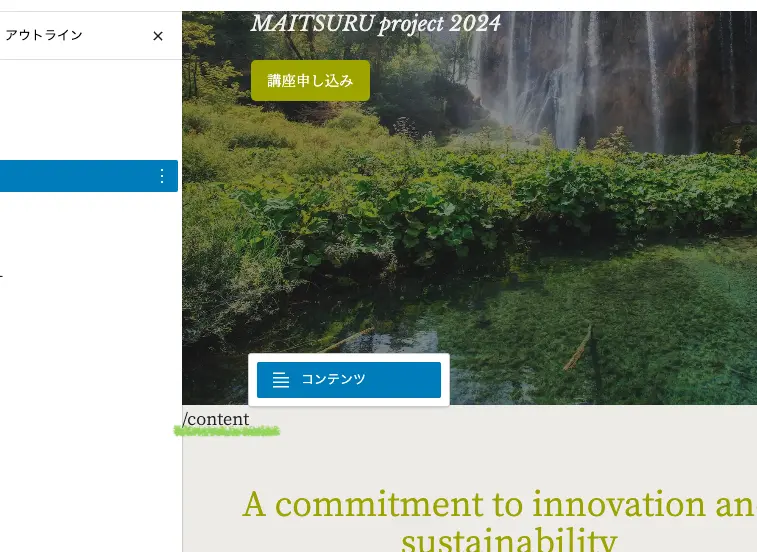The image size is (757, 552).
Task: Click empty outline area above blue row
Action: [x=89, y=110]
